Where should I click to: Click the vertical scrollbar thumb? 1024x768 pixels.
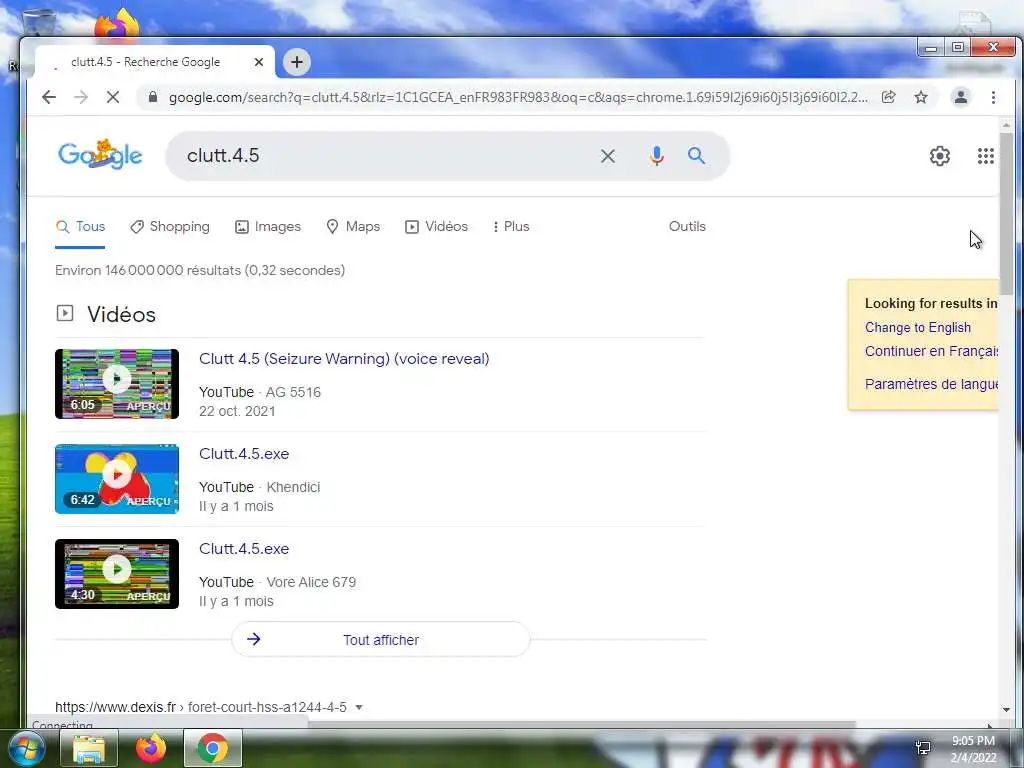(1006, 214)
